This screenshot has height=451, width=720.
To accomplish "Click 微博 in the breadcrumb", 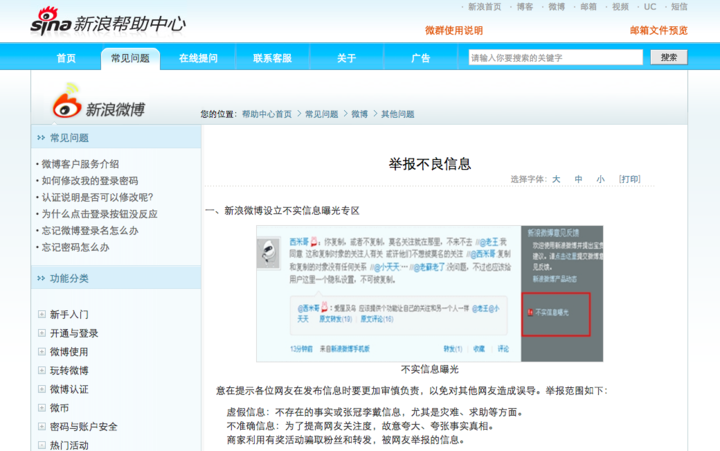I will 360,114.
